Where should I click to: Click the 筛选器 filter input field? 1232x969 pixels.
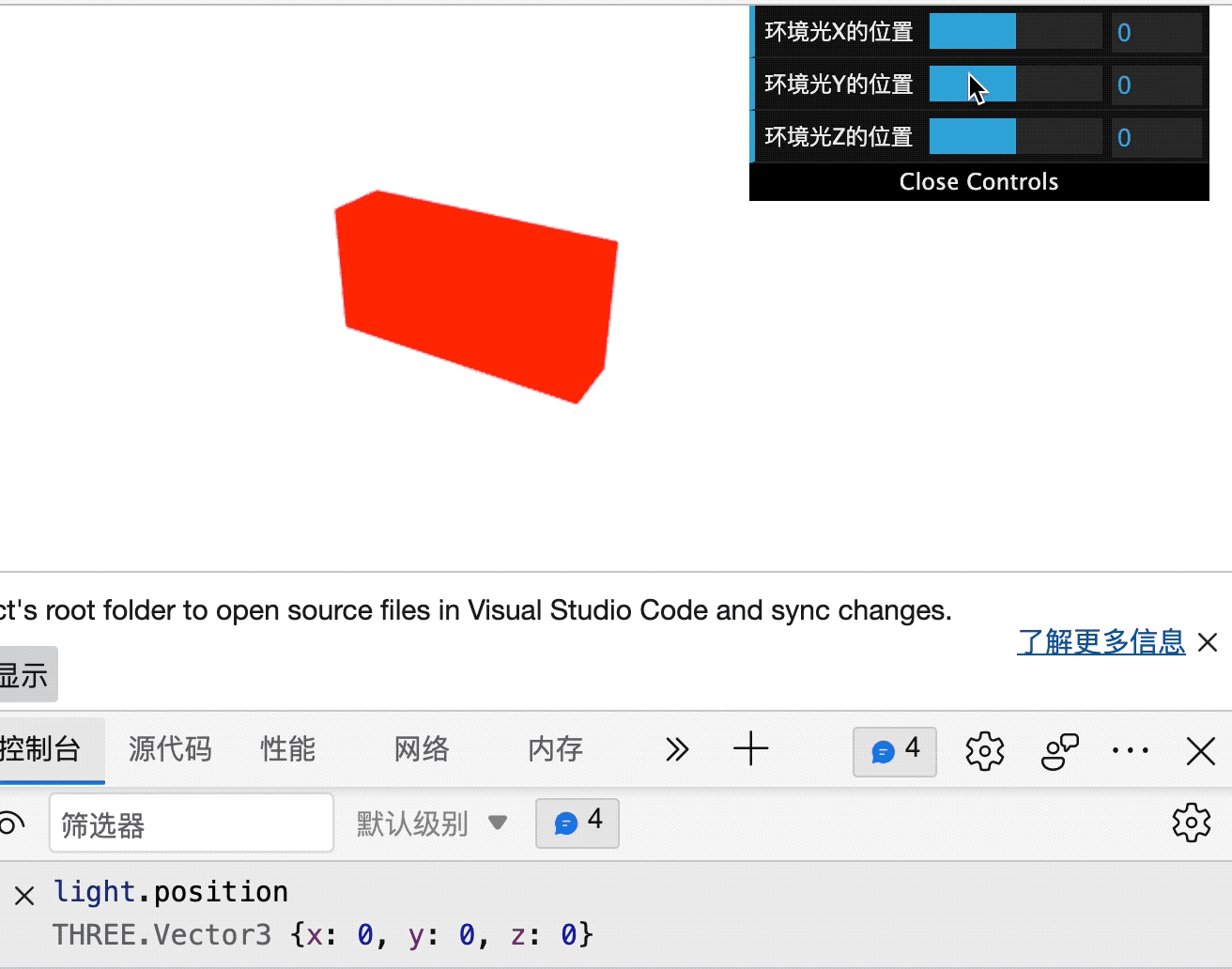pyautogui.click(x=192, y=823)
